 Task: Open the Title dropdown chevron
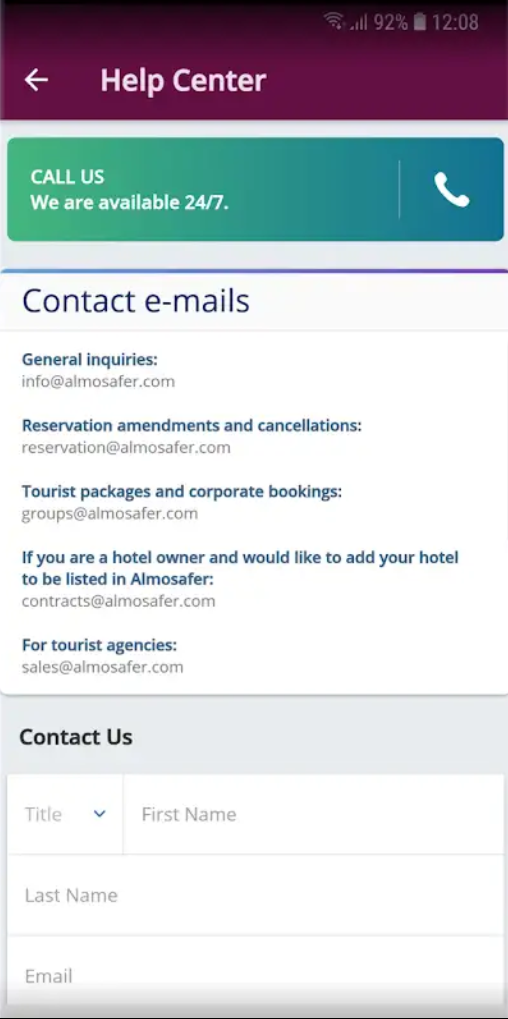99,814
